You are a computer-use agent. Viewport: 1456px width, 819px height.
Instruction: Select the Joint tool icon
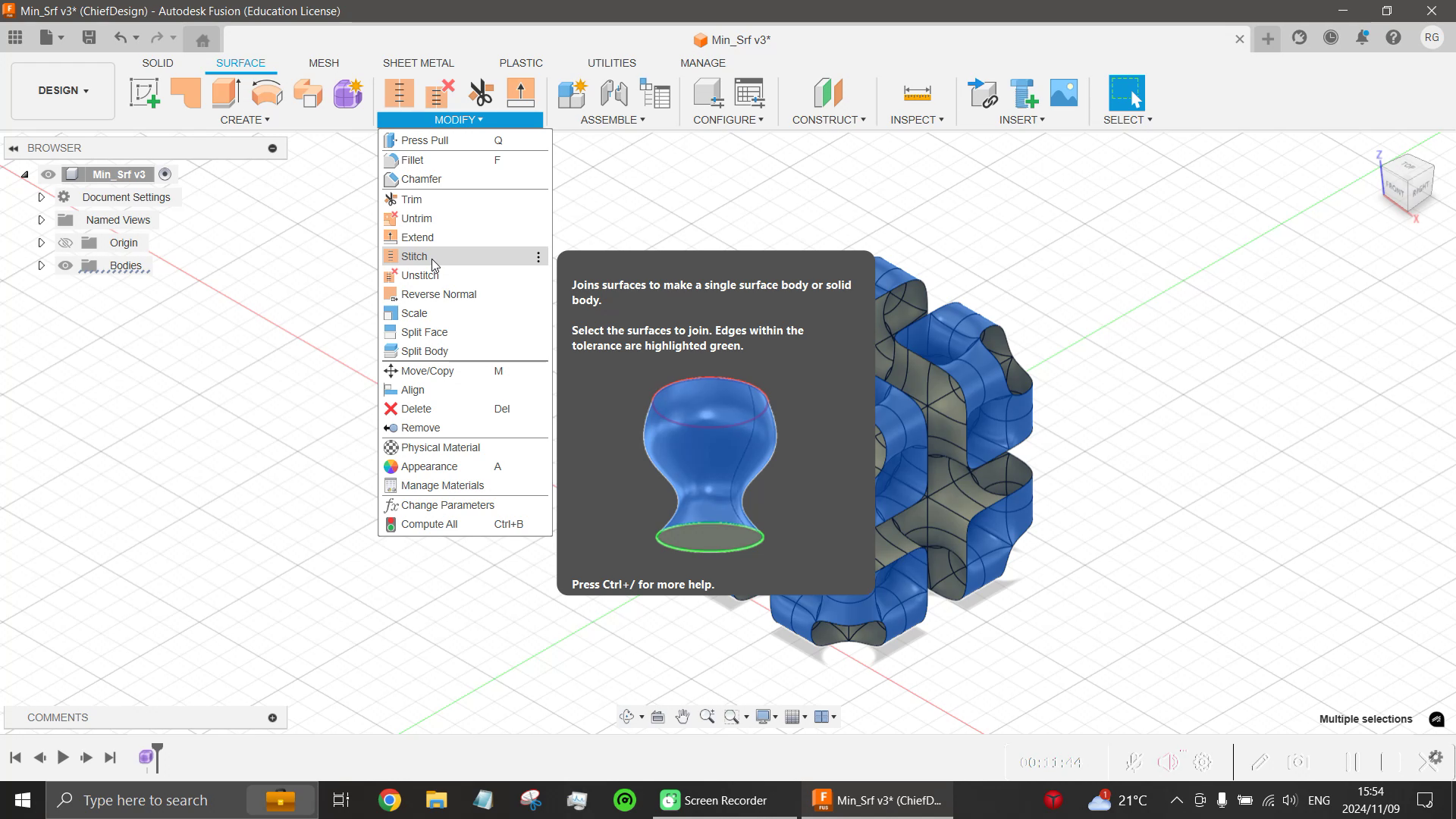point(613,93)
